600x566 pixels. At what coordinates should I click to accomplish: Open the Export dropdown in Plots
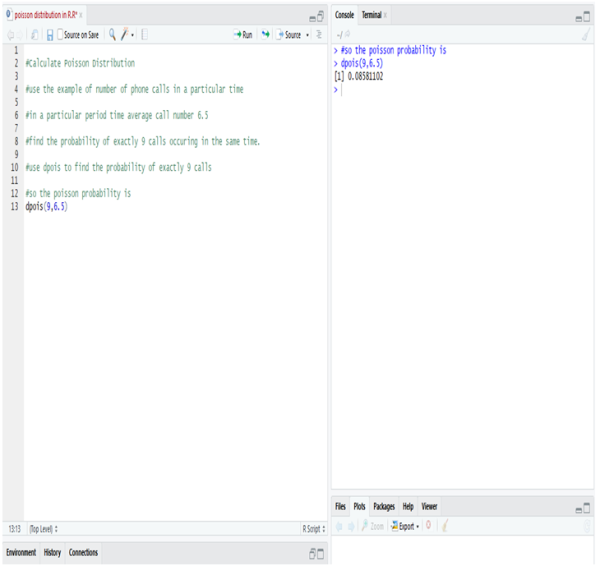pos(405,526)
